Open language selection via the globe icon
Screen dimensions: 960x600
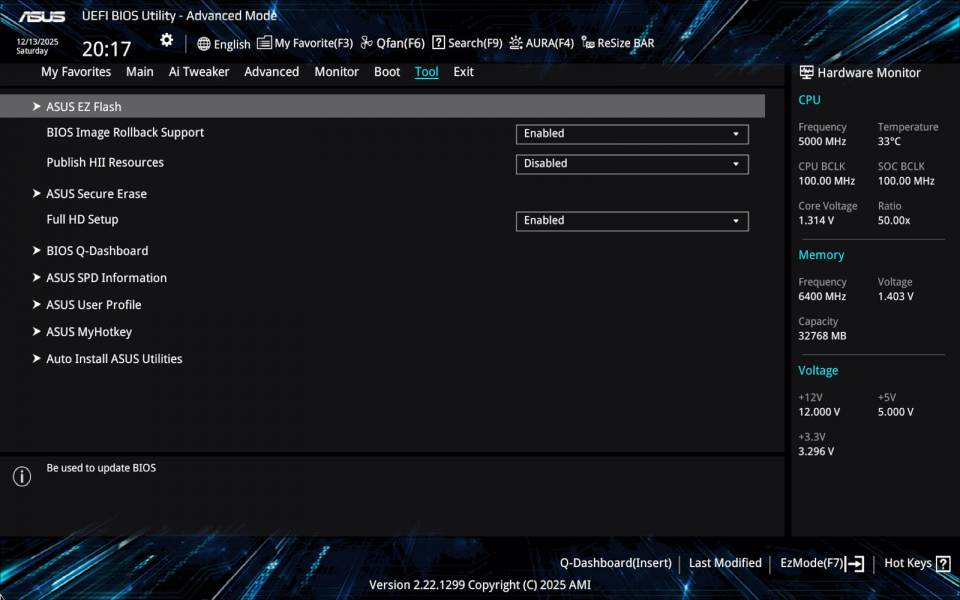click(204, 44)
